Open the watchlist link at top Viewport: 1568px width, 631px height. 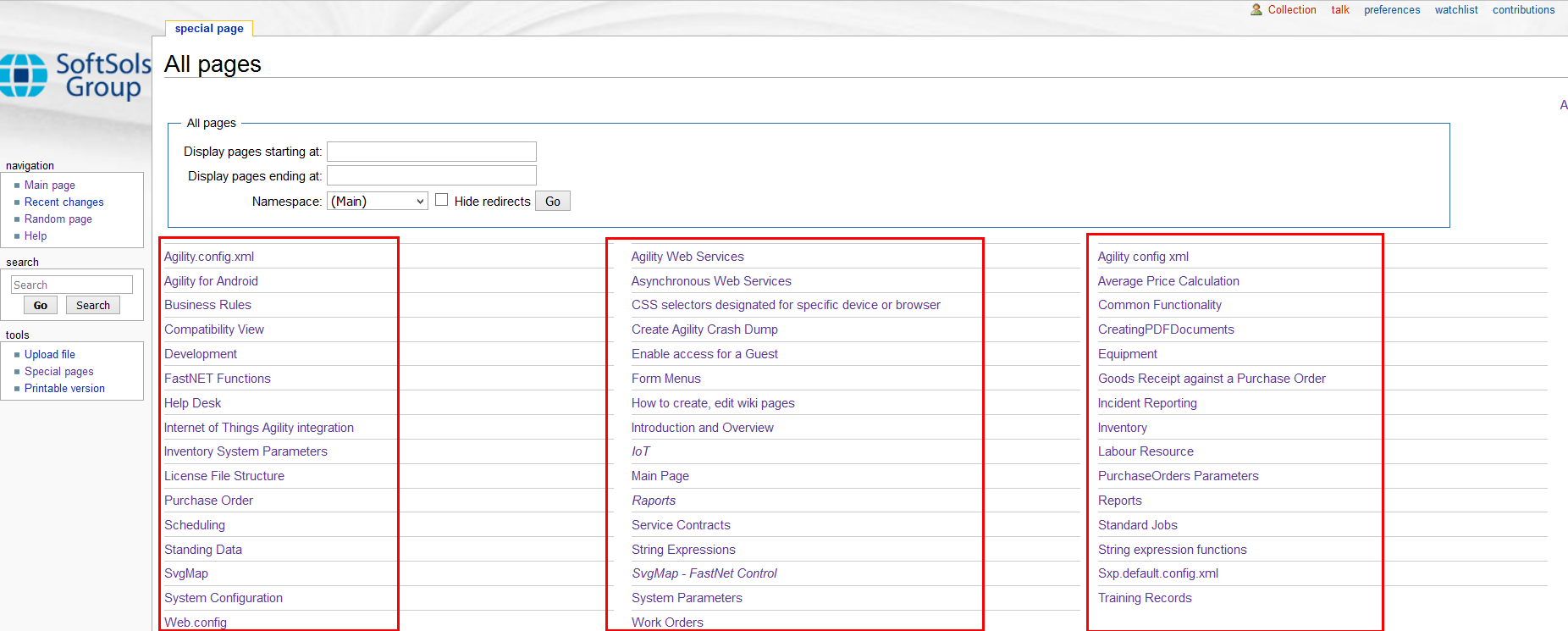(x=1455, y=10)
